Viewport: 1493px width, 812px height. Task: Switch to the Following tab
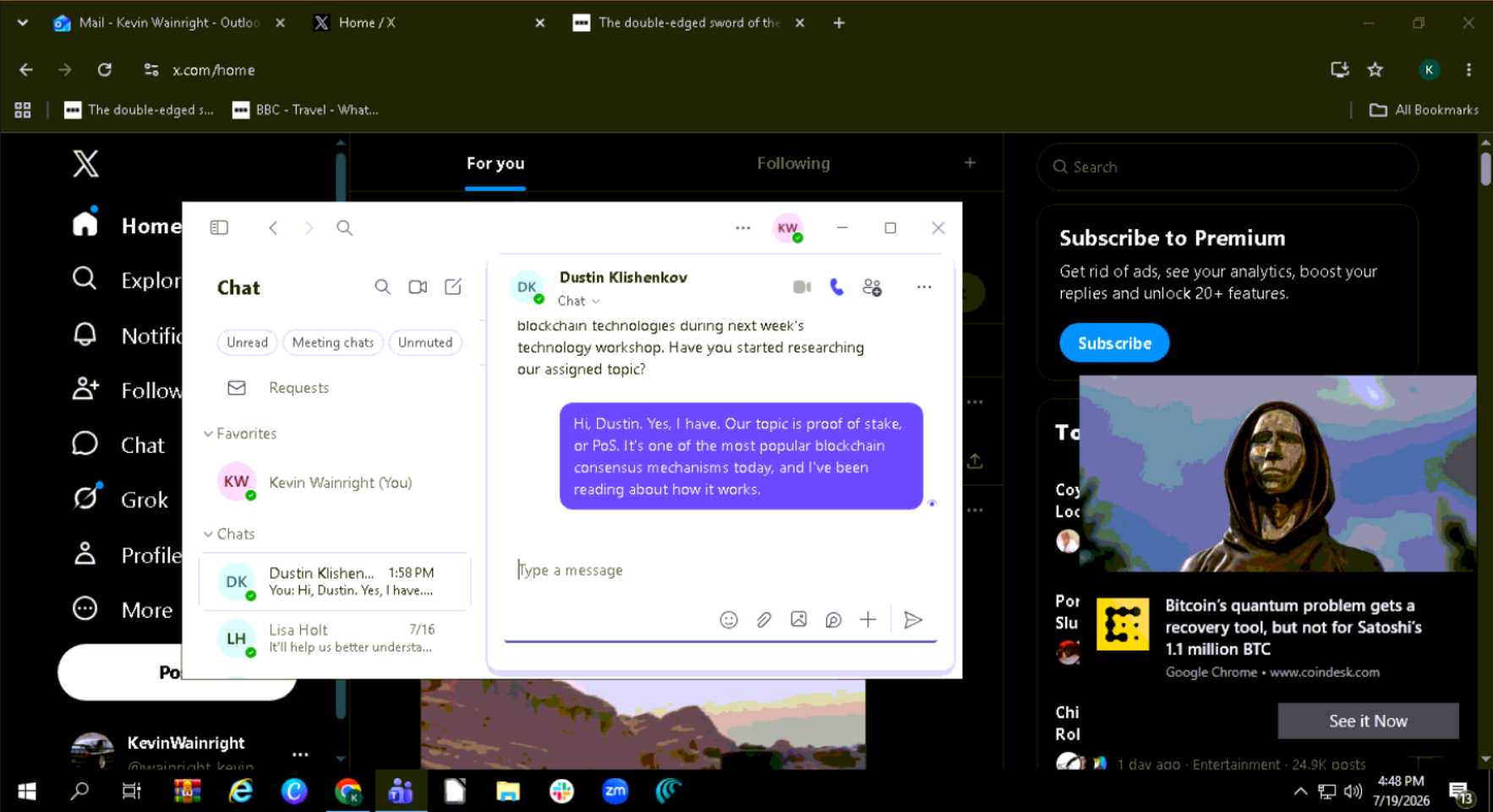(793, 163)
